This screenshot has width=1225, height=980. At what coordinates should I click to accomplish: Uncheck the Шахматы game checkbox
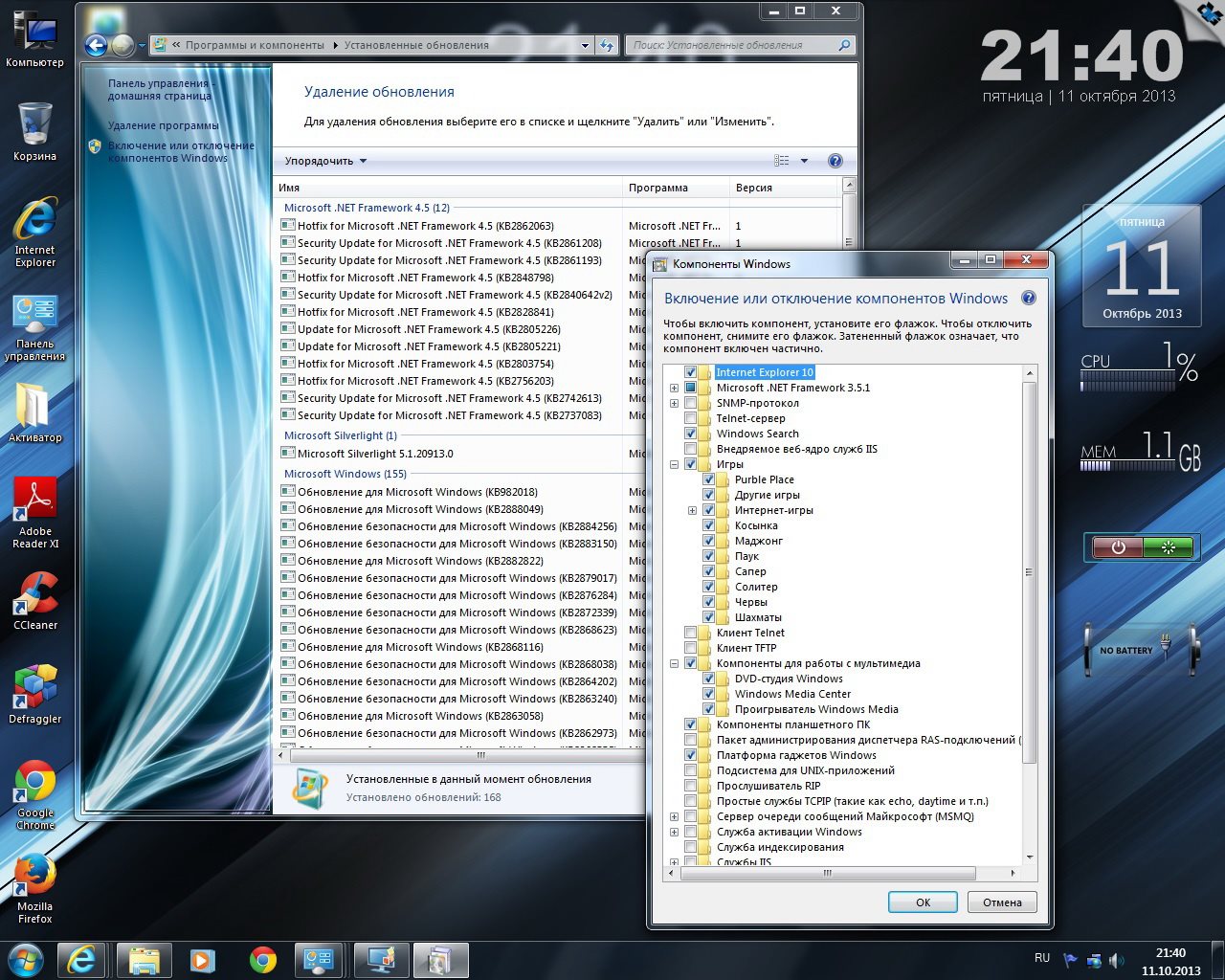[708, 617]
